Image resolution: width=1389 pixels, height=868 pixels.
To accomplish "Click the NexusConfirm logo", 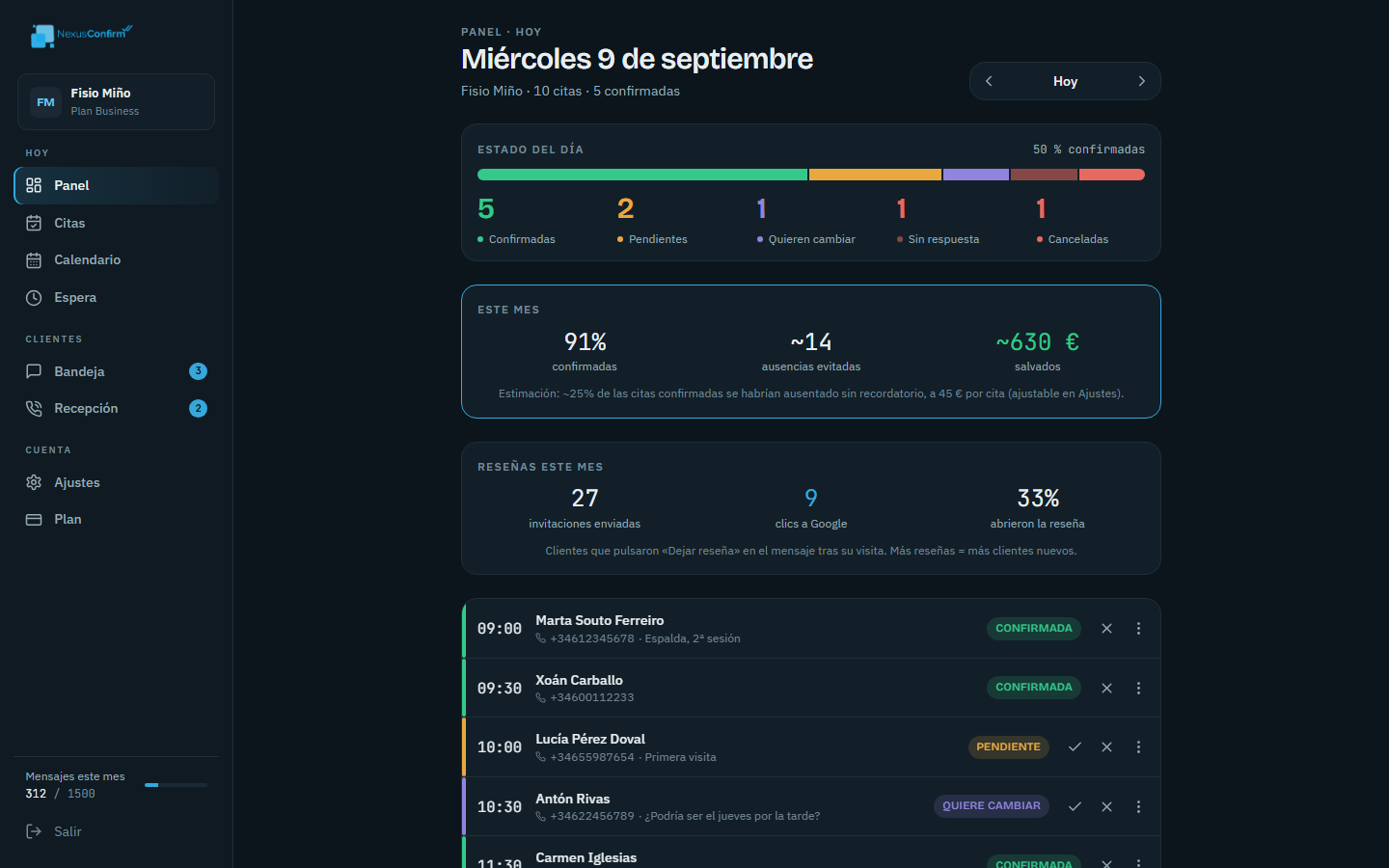I will click(82, 35).
